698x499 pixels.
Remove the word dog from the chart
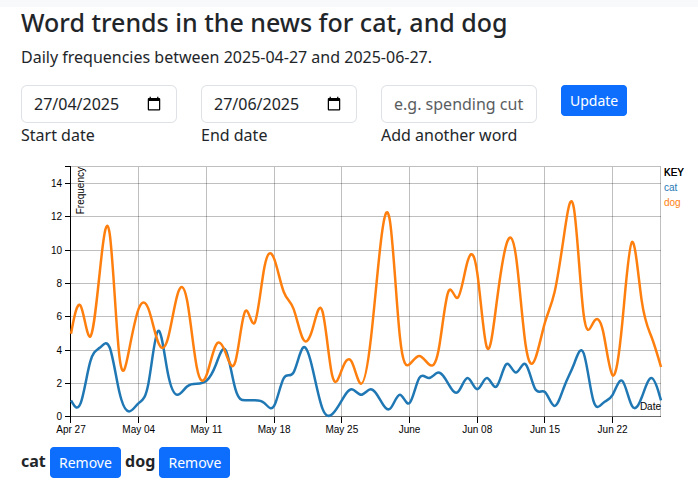point(194,463)
